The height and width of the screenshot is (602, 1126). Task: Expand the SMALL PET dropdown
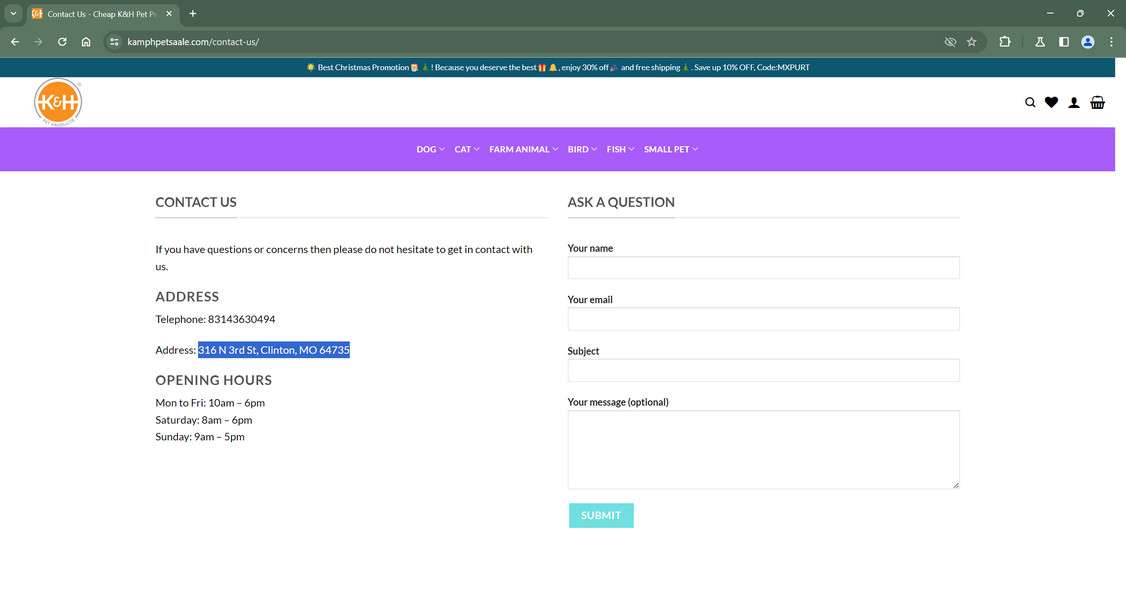point(668,148)
